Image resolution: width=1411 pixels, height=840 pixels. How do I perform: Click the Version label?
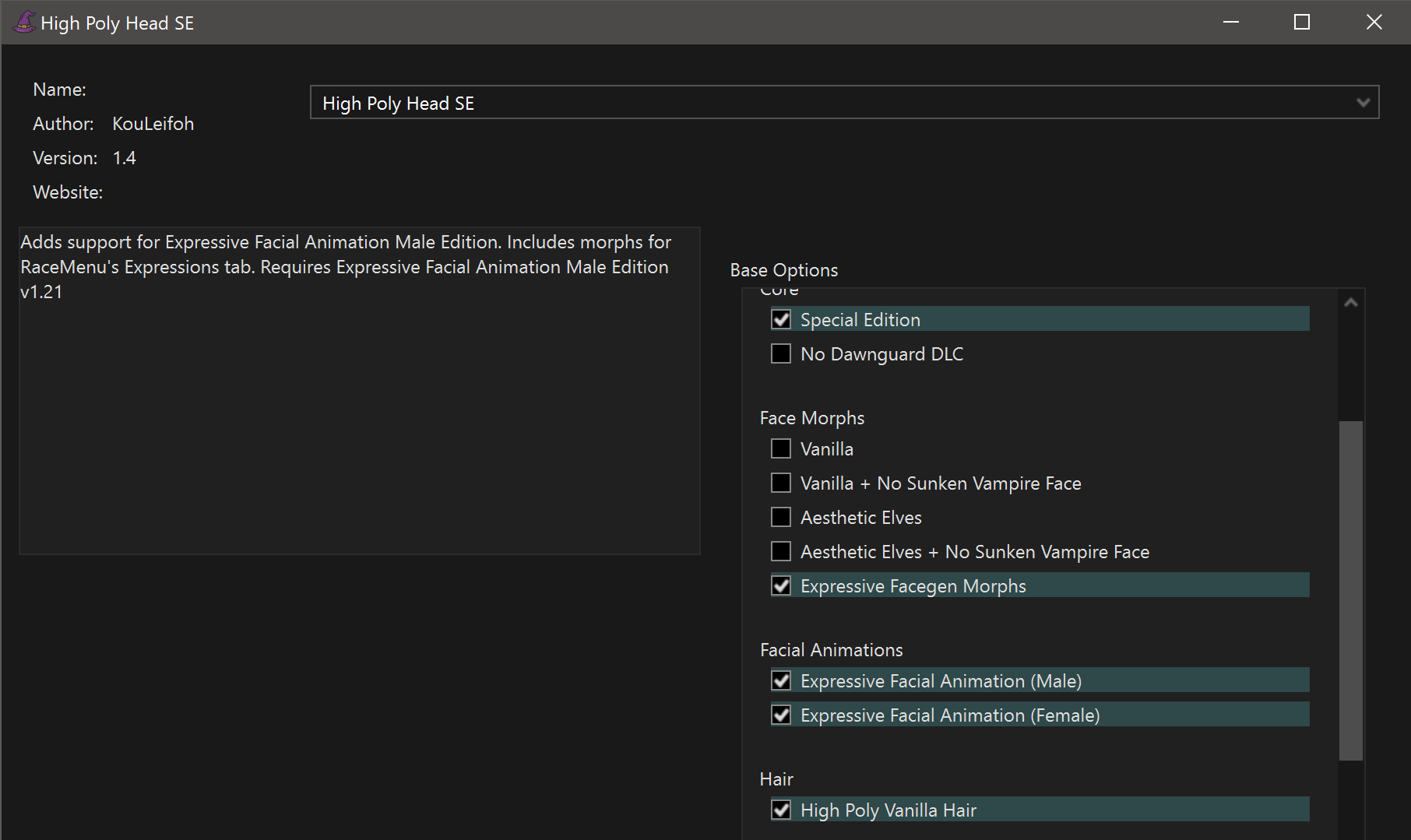click(x=65, y=158)
